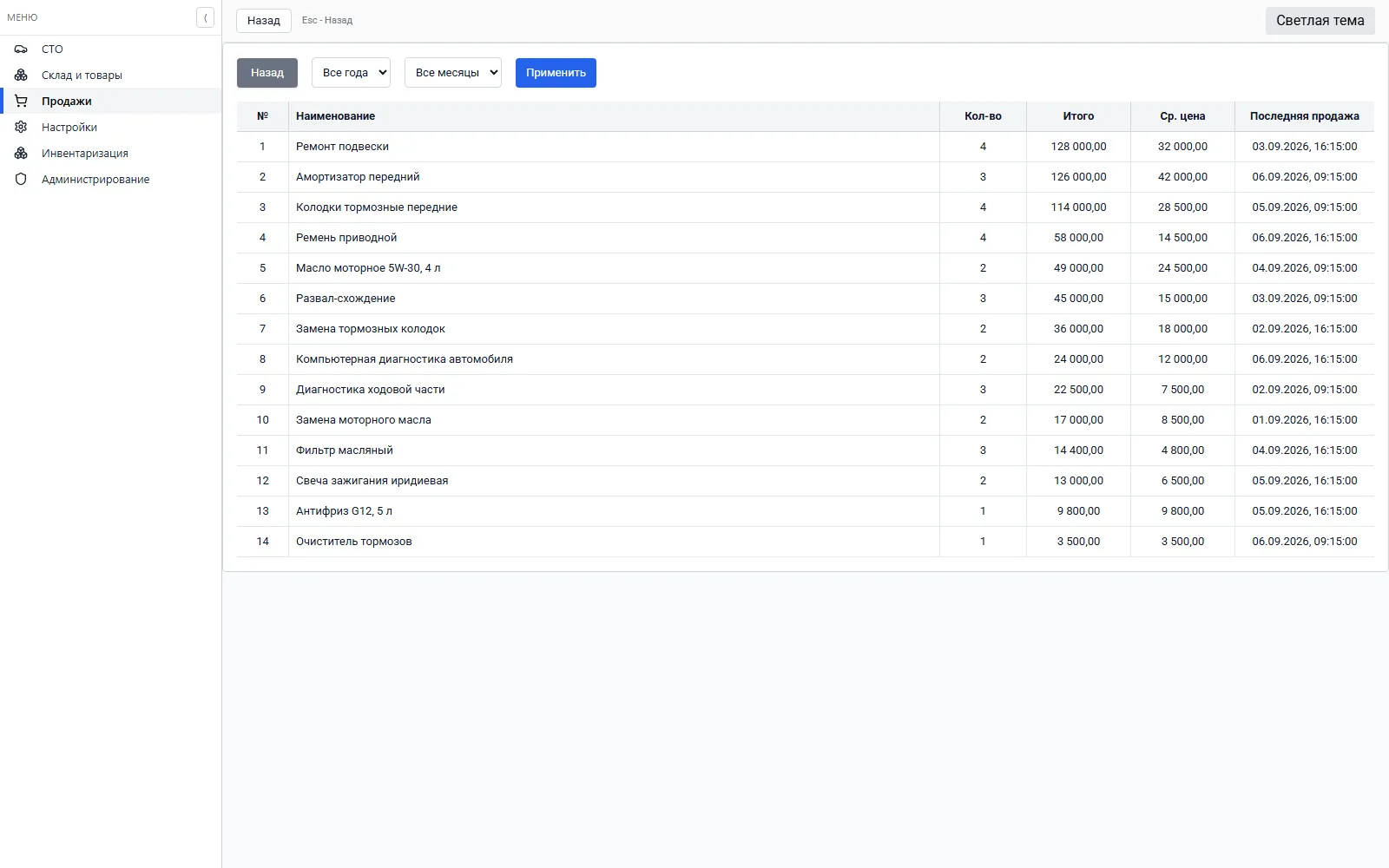Click the boxes icon beside Инвентаризация
1389x868 pixels.
pos(21,154)
